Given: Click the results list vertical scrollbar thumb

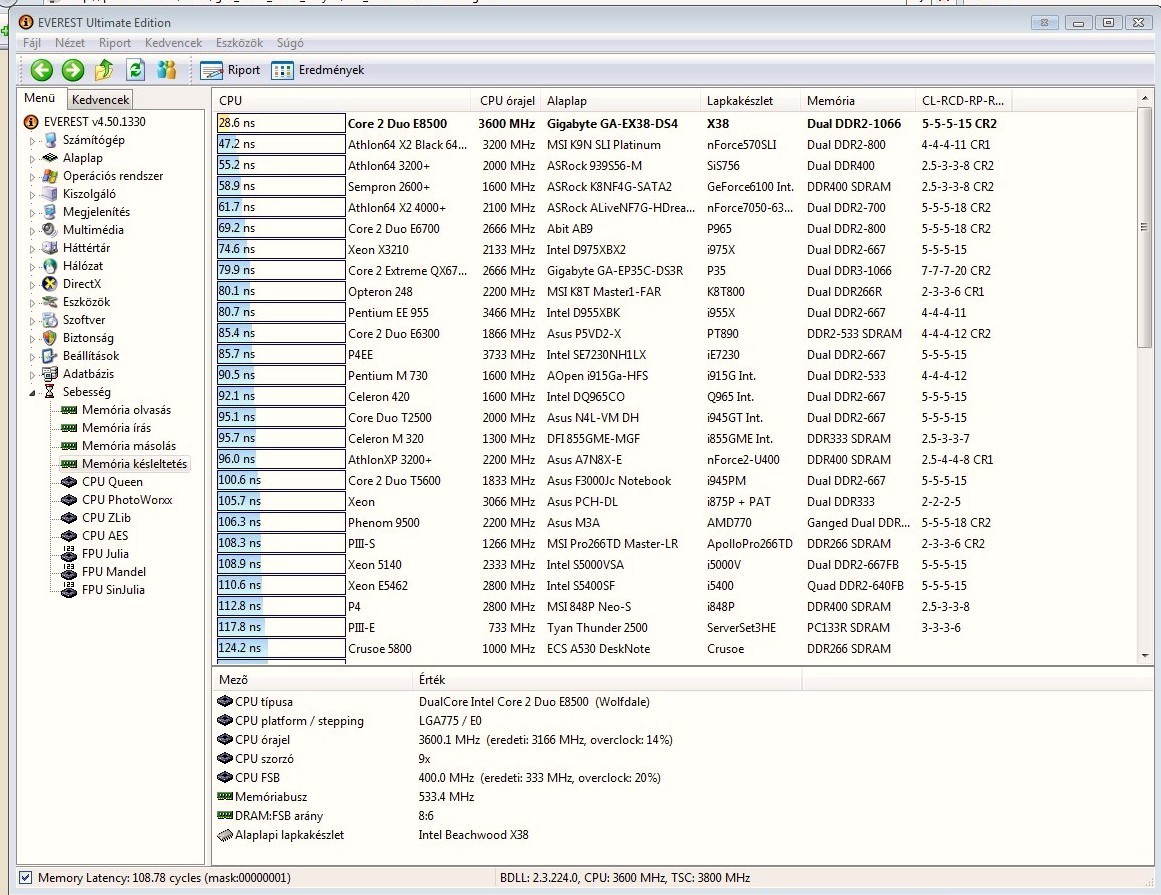Looking at the screenshot, I should [x=1145, y=227].
